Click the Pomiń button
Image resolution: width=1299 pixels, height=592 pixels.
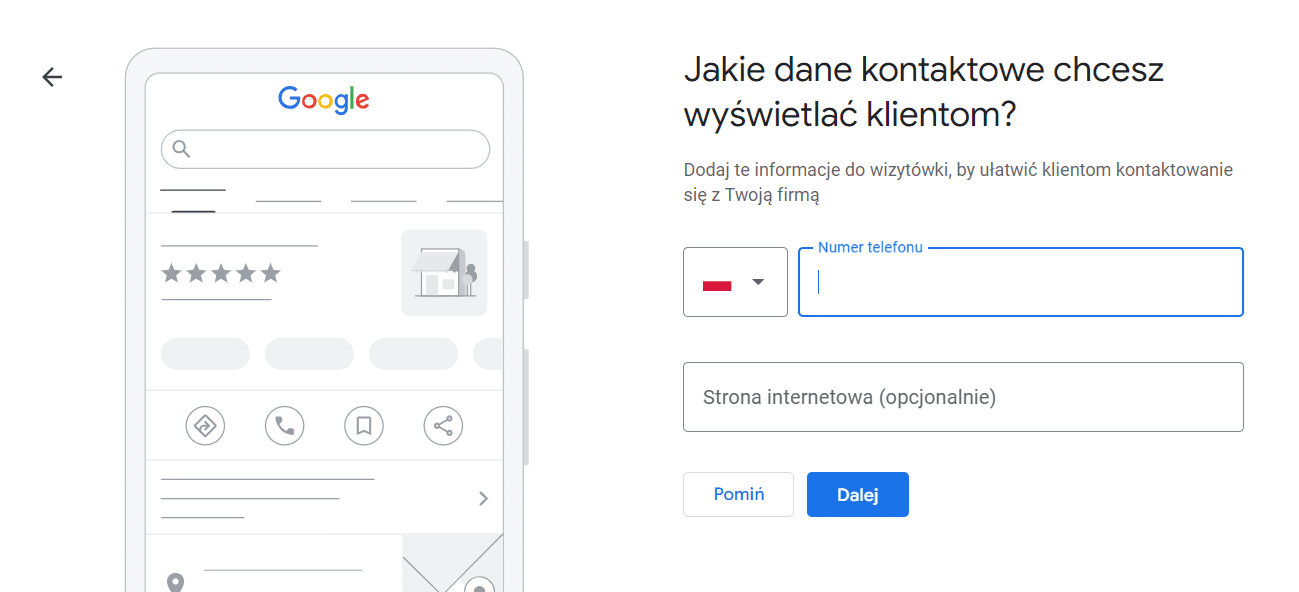click(738, 494)
